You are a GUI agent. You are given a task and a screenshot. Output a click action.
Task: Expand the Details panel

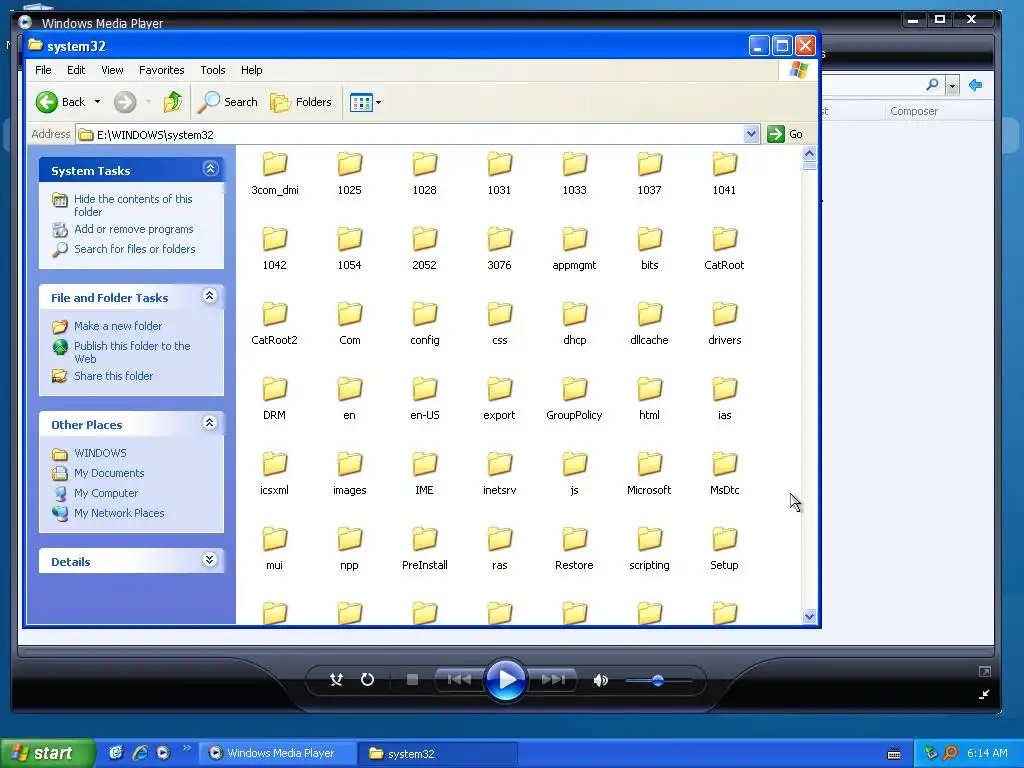tap(210, 560)
